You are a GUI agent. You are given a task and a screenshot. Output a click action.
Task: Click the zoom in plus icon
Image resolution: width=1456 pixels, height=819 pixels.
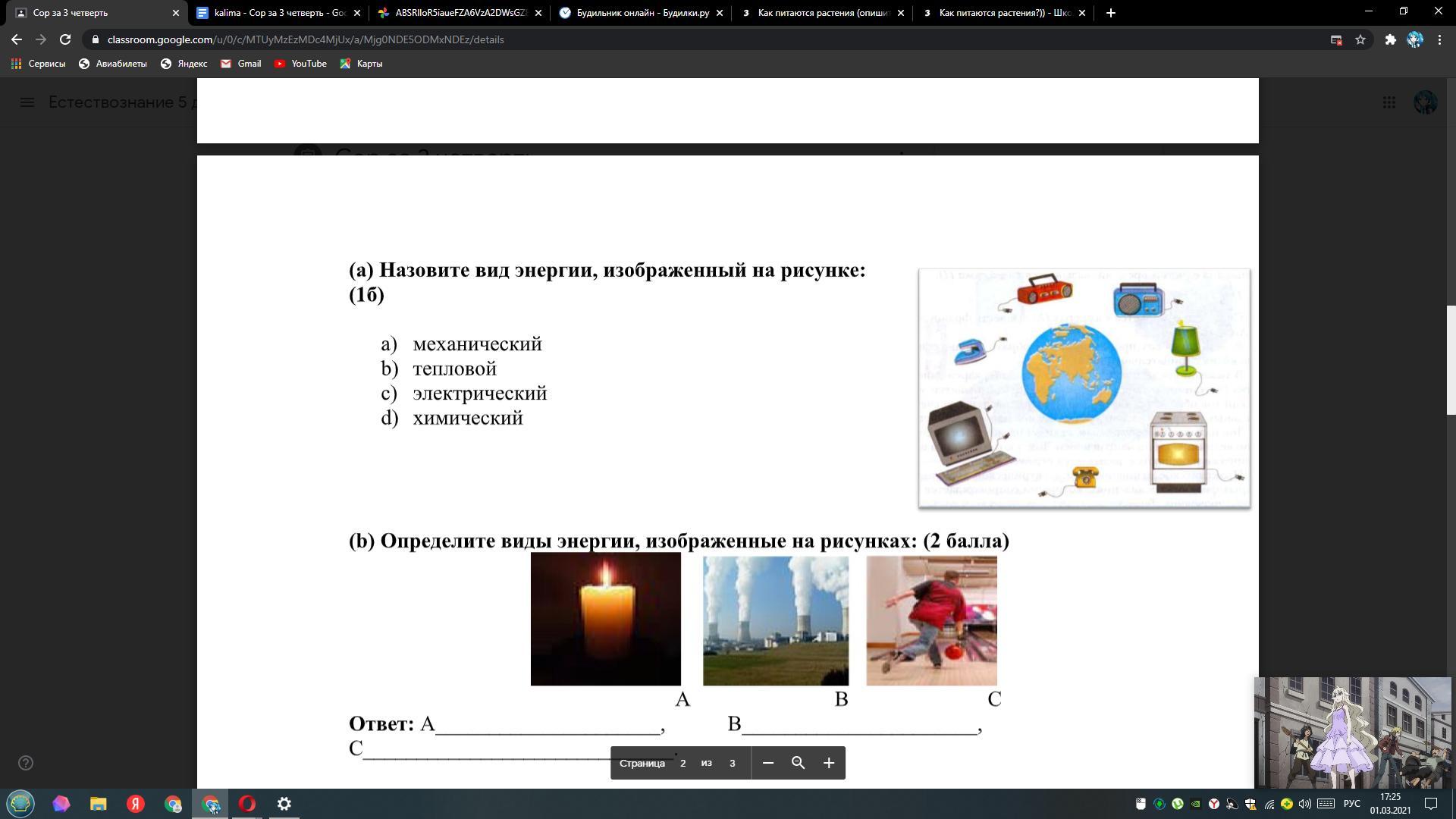point(829,763)
